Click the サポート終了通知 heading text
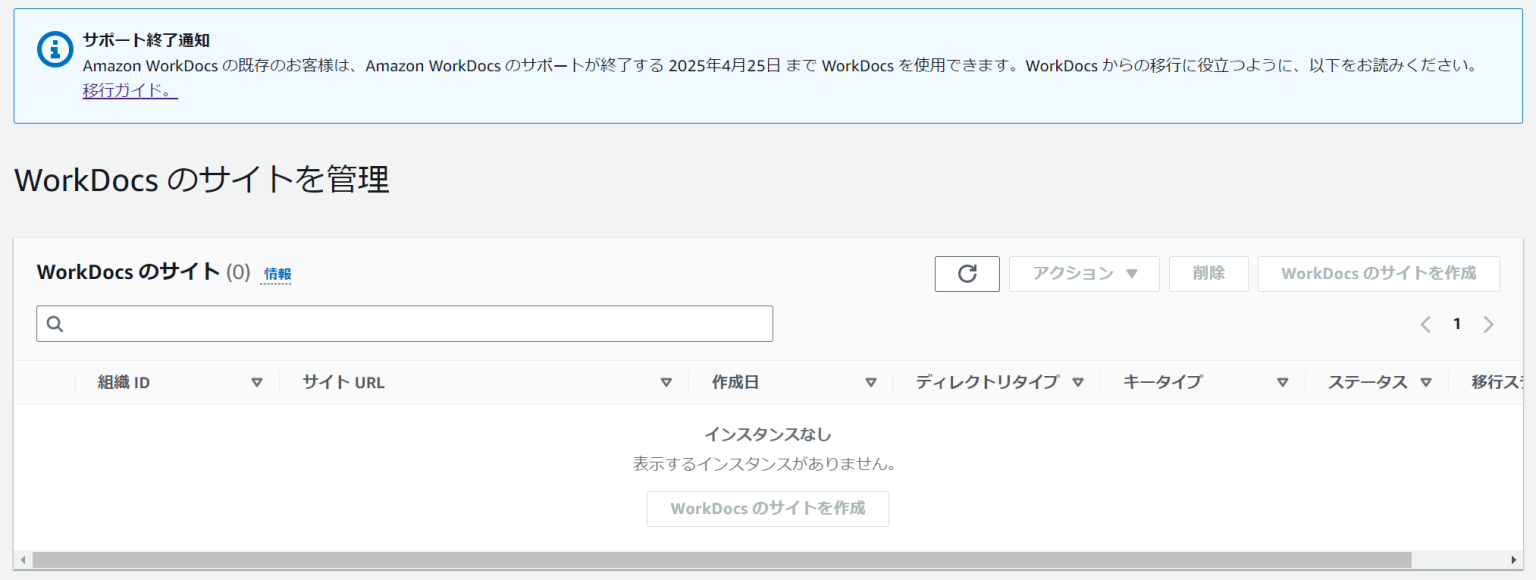This screenshot has height=580, width=1536. point(146,41)
